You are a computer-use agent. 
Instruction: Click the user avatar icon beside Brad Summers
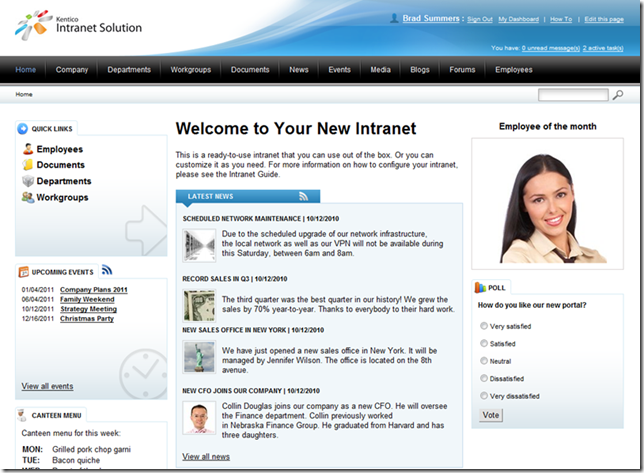pos(394,18)
